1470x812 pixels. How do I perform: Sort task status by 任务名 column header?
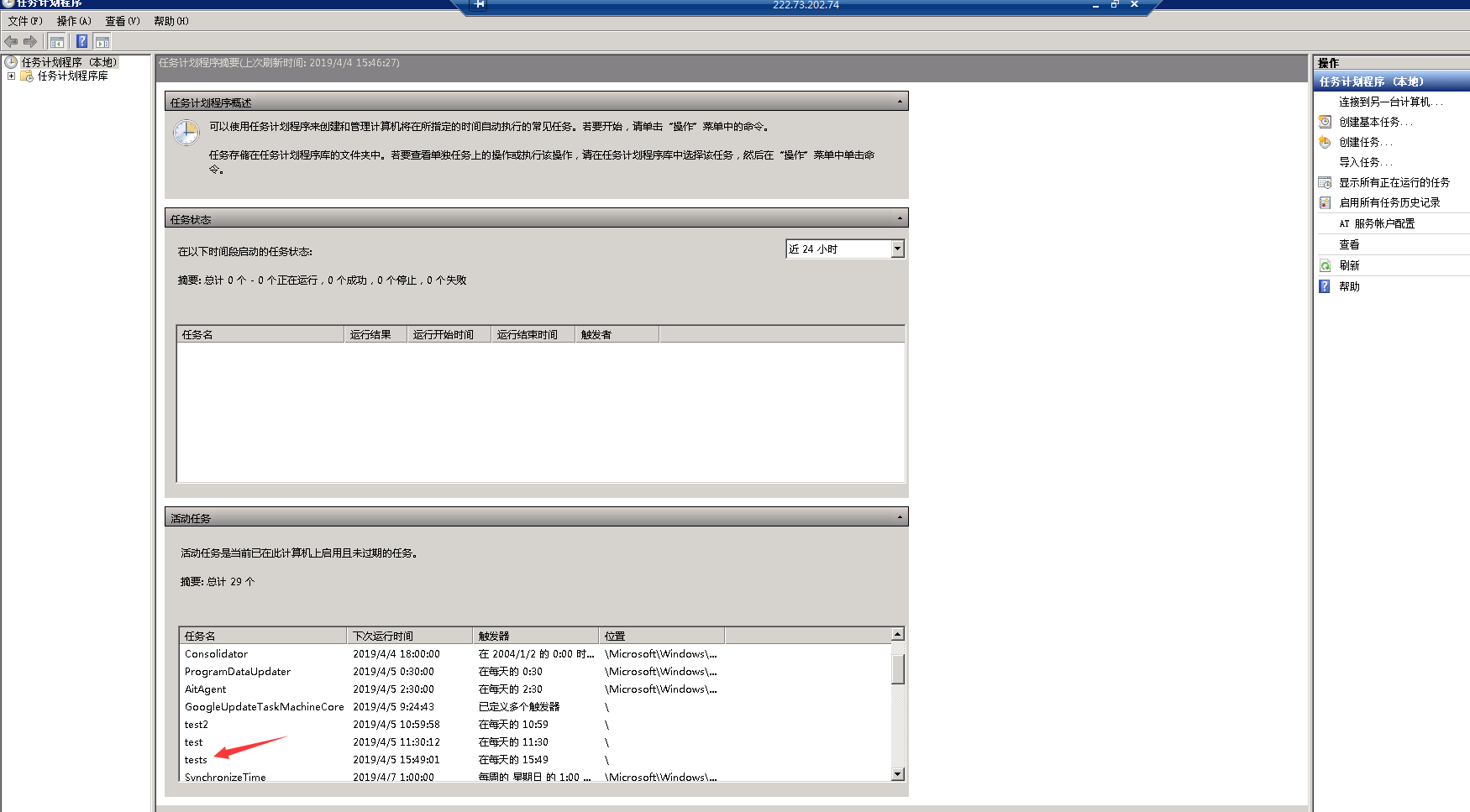[x=260, y=334]
